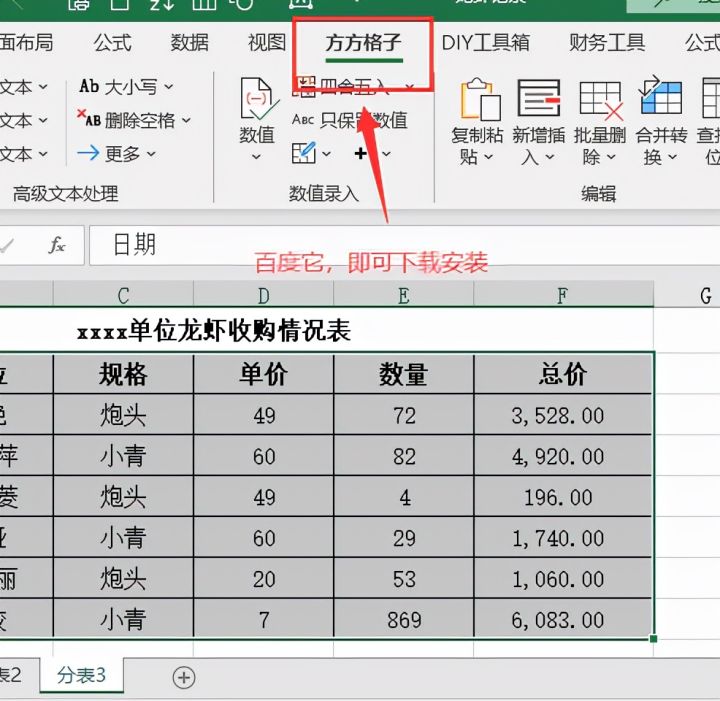Select the cell with 6,083.00
The height and width of the screenshot is (701, 720).
pyautogui.click(x=563, y=618)
